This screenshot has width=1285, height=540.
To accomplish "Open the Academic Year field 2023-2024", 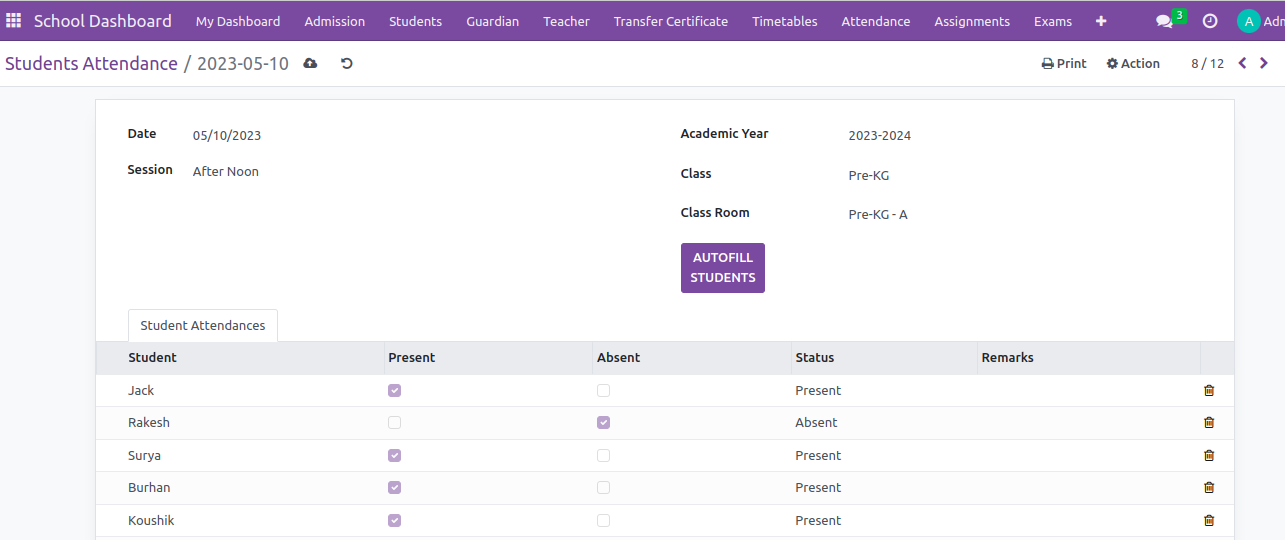I will [880, 136].
